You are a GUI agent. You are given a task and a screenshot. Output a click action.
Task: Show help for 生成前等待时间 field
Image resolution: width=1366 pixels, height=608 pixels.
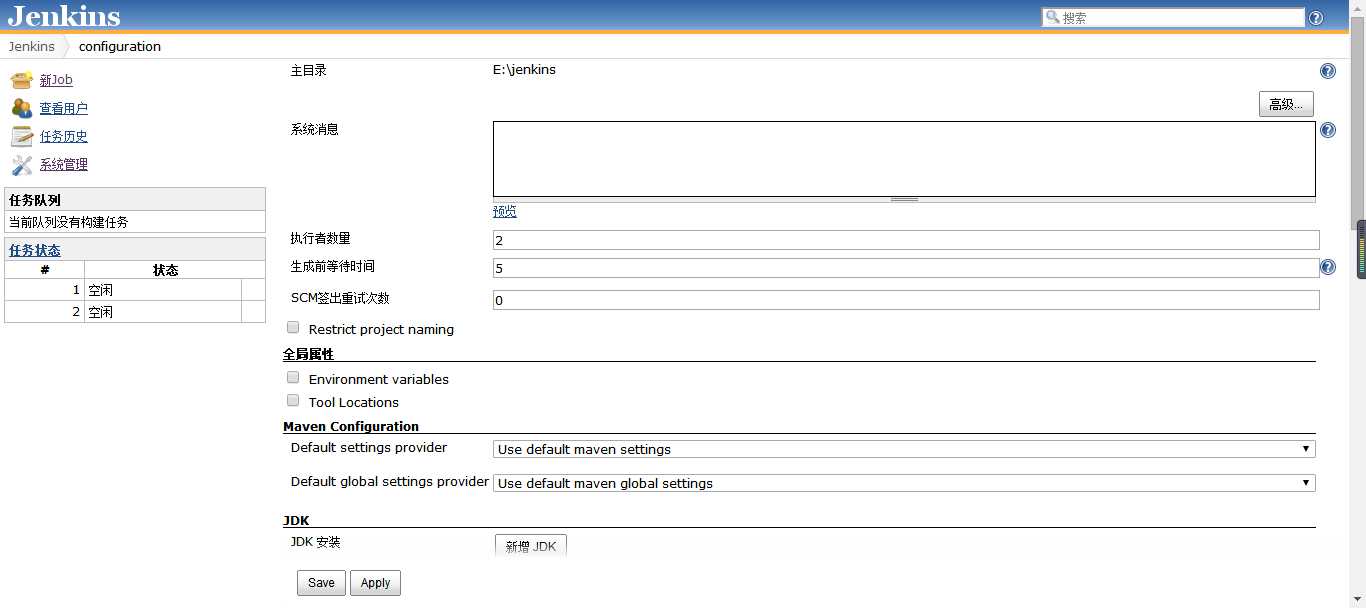click(1328, 267)
